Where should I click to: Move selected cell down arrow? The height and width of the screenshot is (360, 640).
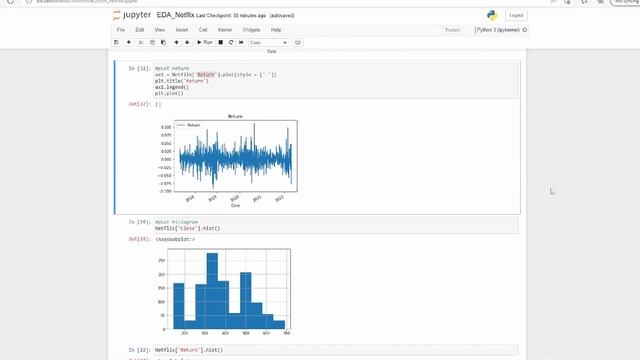click(x=187, y=42)
